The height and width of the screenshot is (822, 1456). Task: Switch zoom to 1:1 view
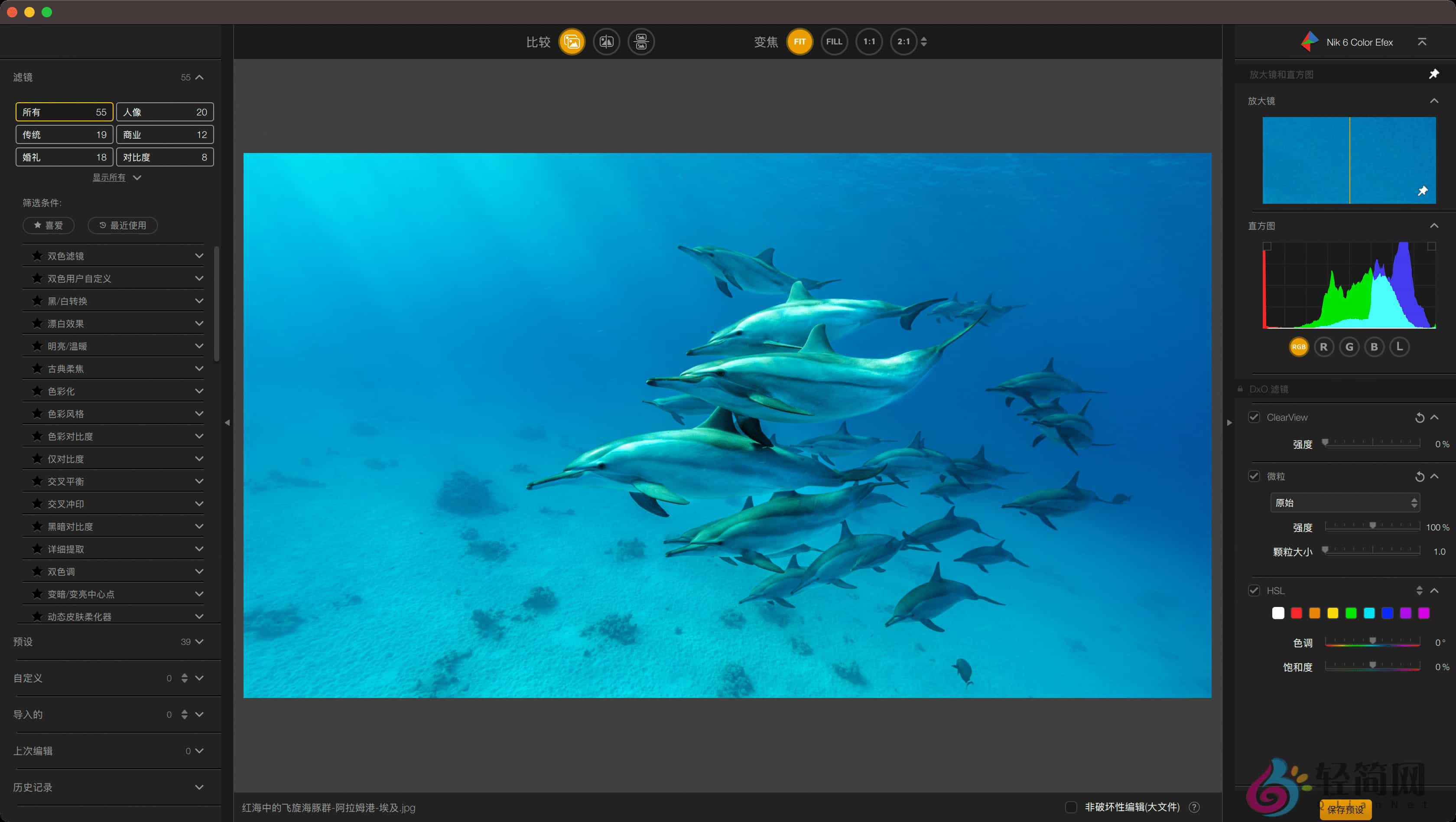coord(869,41)
